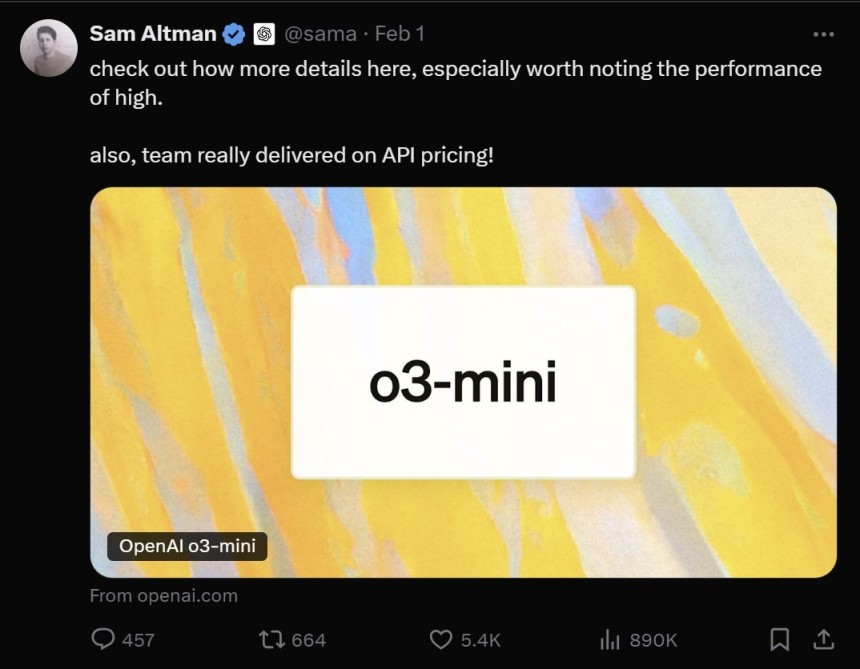
Task: Click the Sam Altman display name
Action: [x=153, y=34]
